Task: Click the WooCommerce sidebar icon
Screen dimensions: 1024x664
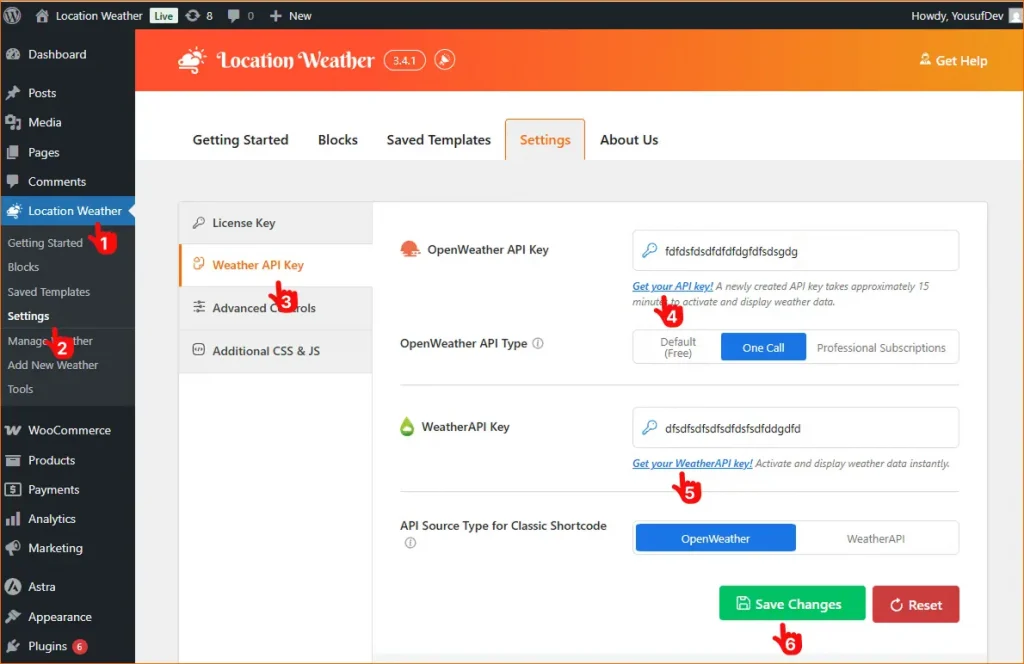Action: [x=15, y=429]
